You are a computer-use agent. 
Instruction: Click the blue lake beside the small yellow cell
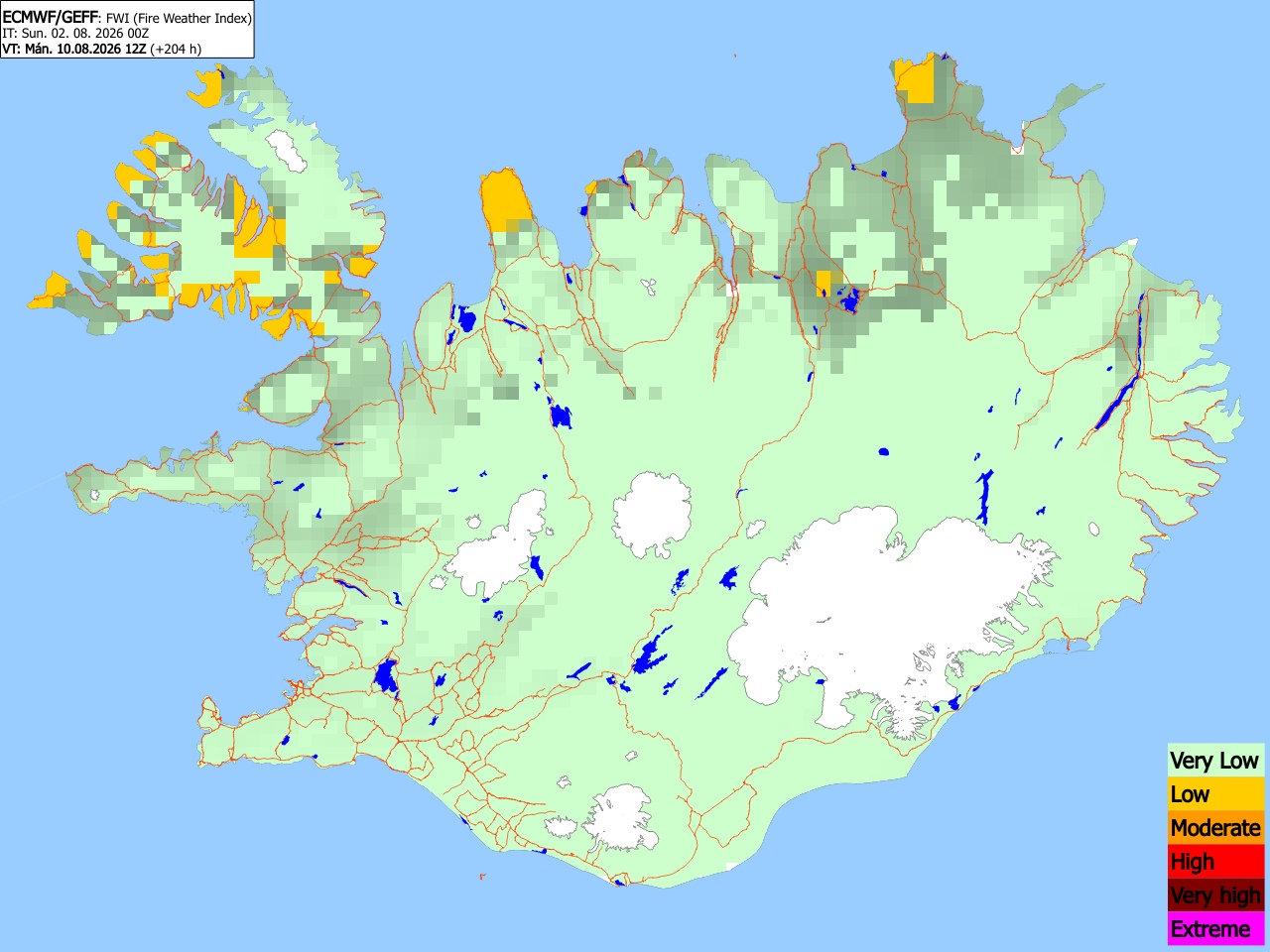point(848,299)
